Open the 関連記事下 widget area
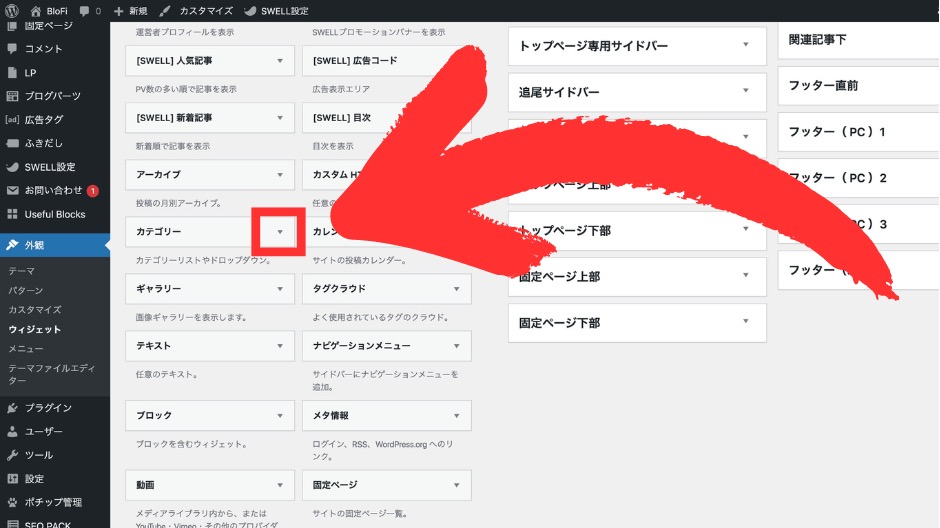The image size is (940, 528). tap(858, 40)
